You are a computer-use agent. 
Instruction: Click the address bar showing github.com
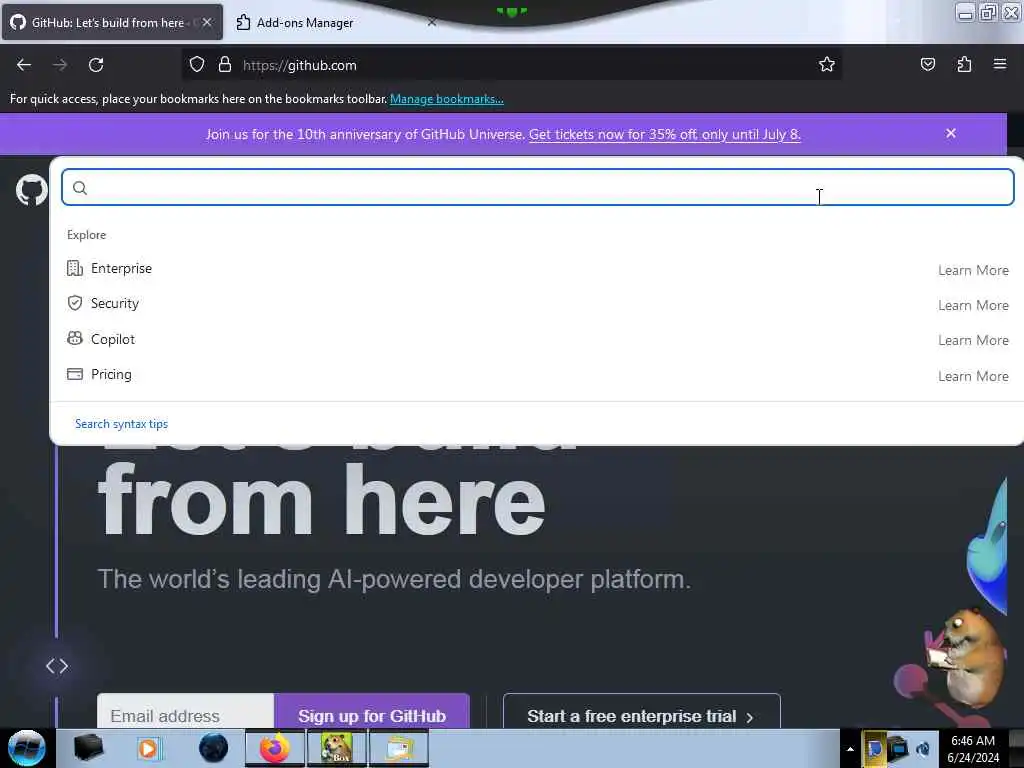(x=511, y=65)
